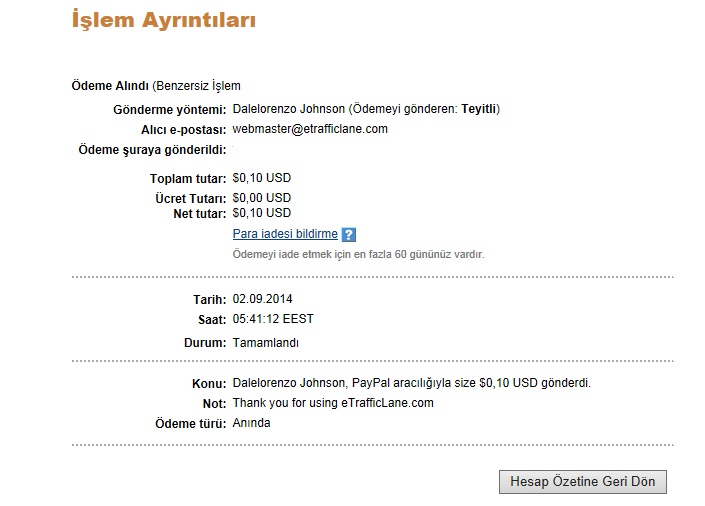
Task: Open the Para iadesi bildirme link
Action: (x=285, y=234)
